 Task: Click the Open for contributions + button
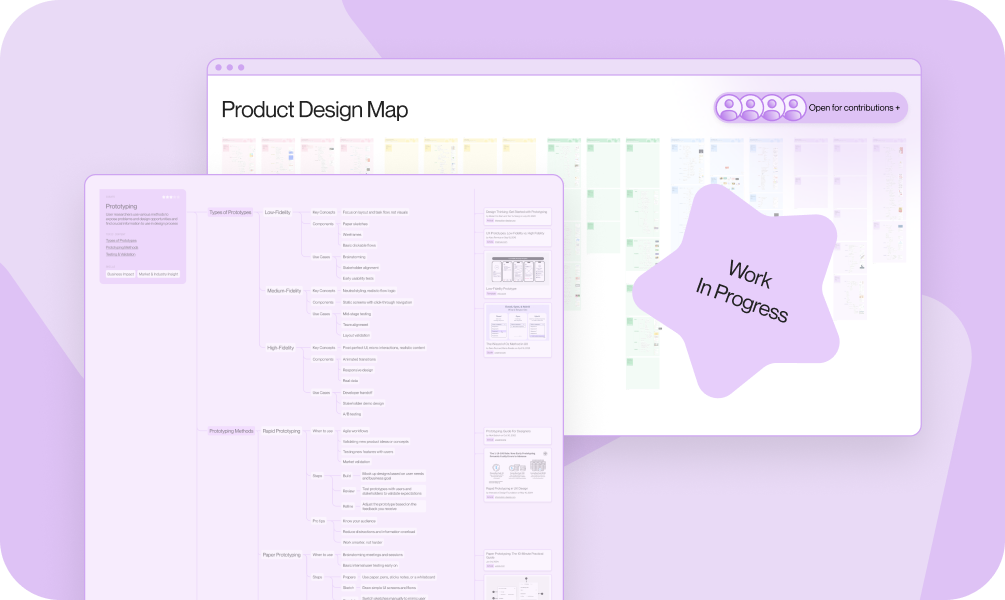coord(811,108)
